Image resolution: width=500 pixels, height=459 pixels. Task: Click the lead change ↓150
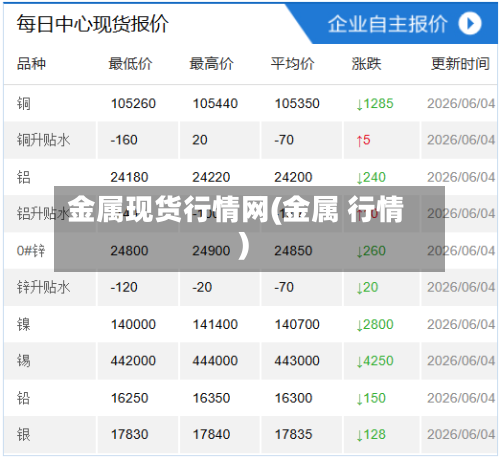click(371, 398)
